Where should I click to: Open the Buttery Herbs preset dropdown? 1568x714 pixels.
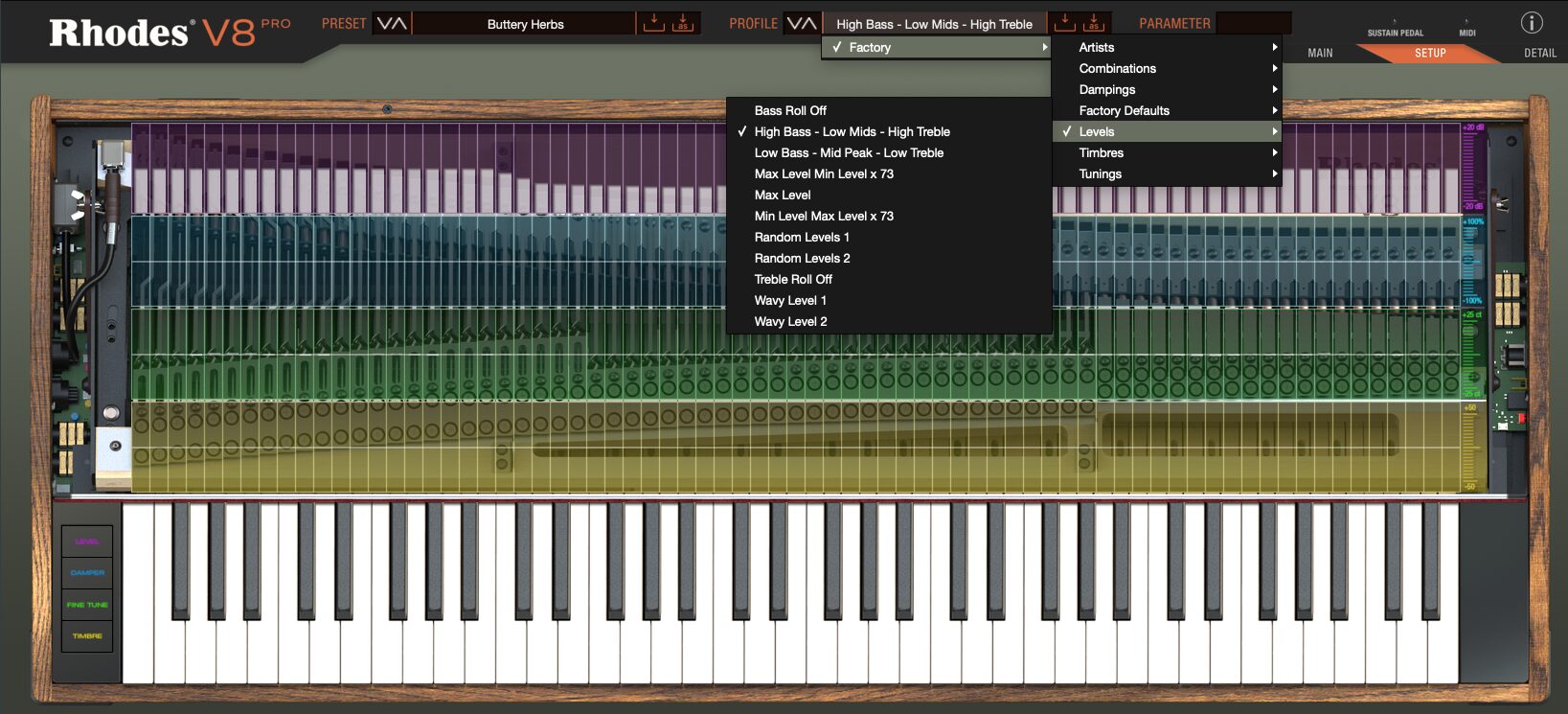pyautogui.click(x=525, y=24)
